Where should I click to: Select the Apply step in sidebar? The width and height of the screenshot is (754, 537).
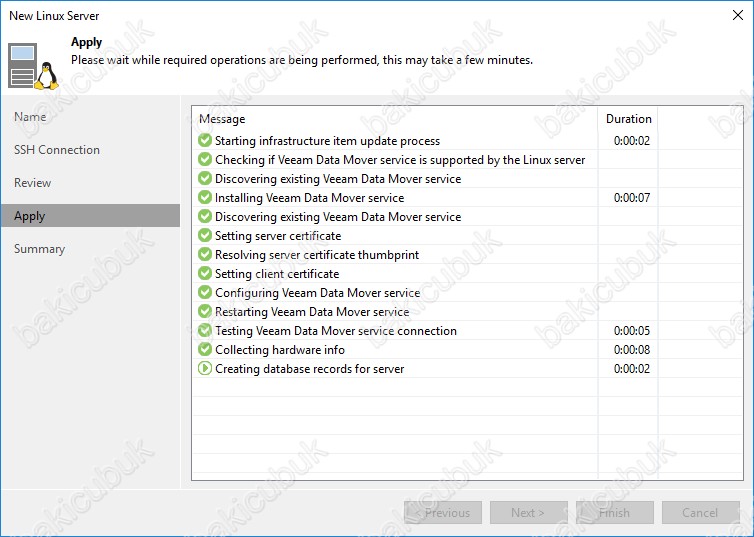coord(90,216)
